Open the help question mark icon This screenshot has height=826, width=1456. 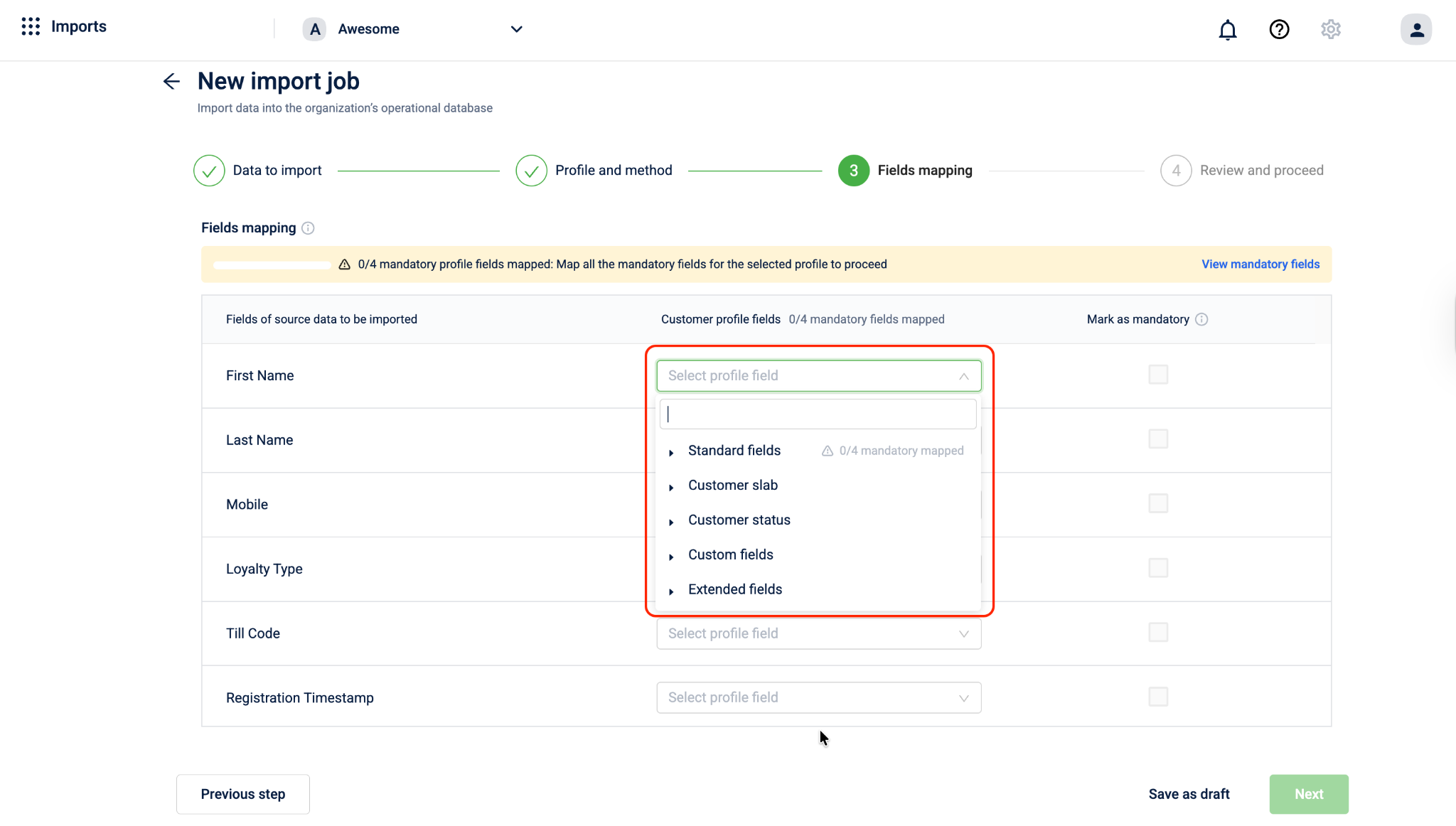click(x=1279, y=30)
